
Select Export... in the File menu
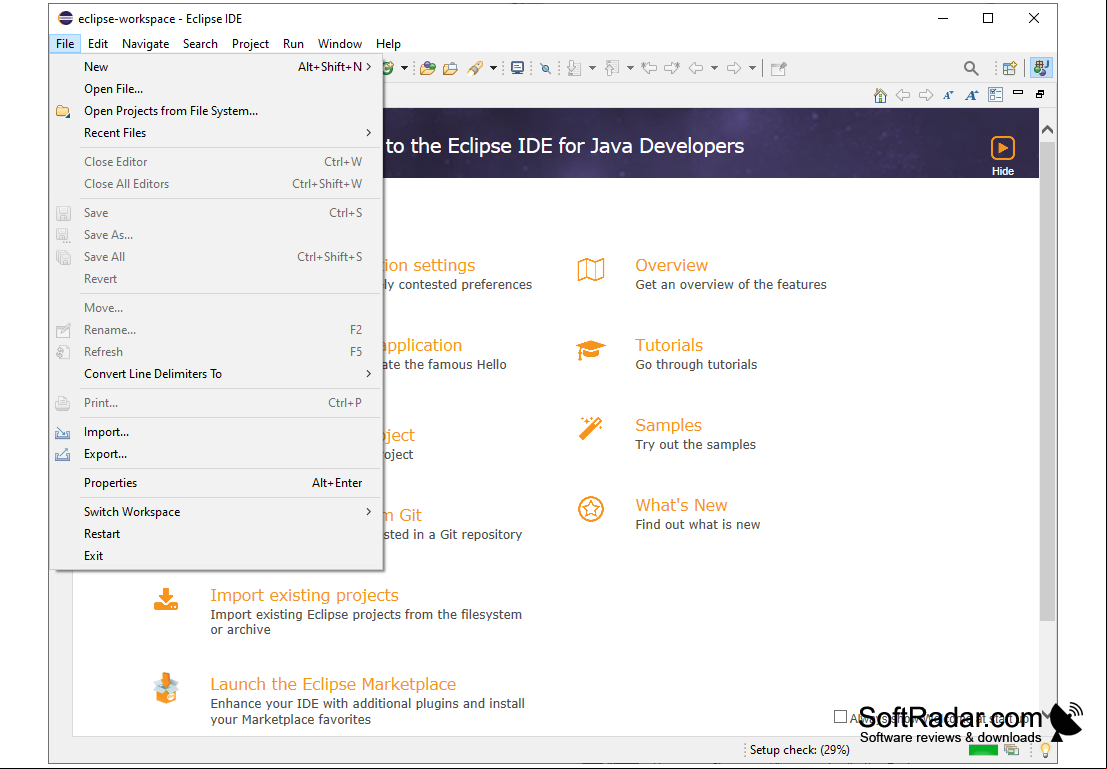point(217,454)
